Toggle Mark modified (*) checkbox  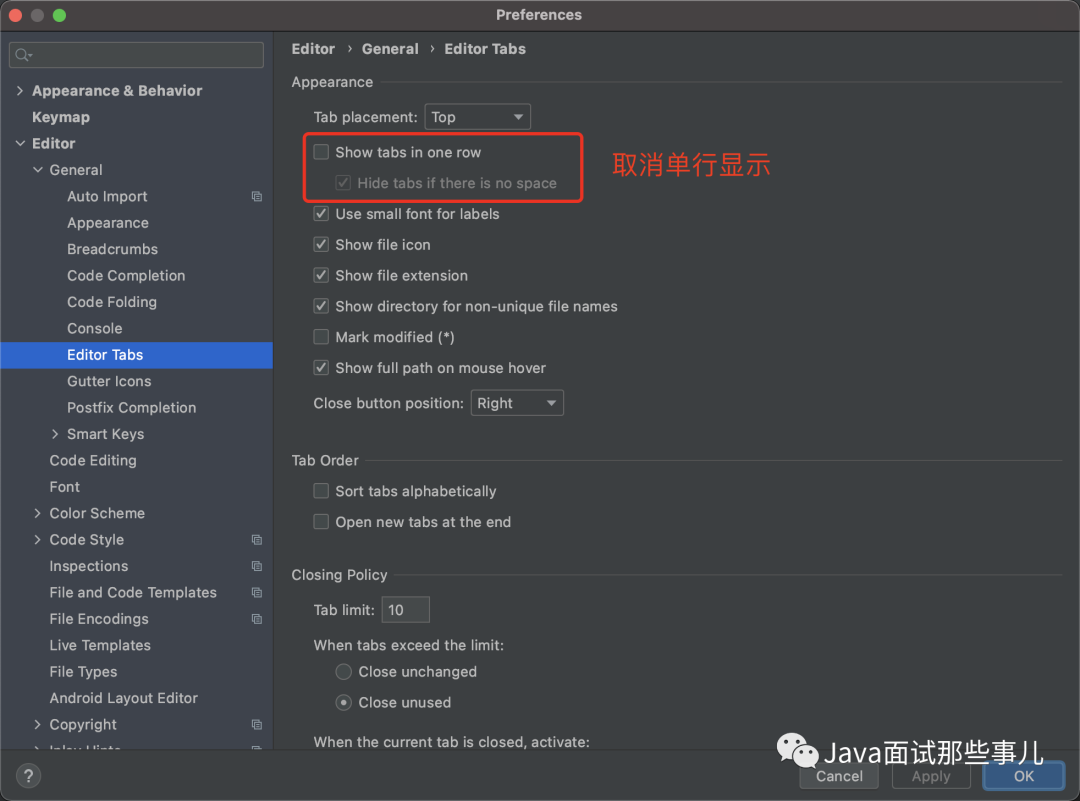[321, 337]
